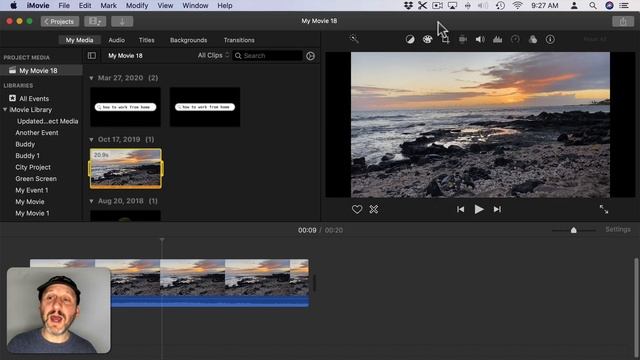Select second 'how to work from home' clip
The image size is (640, 360).
coord(205,107)
